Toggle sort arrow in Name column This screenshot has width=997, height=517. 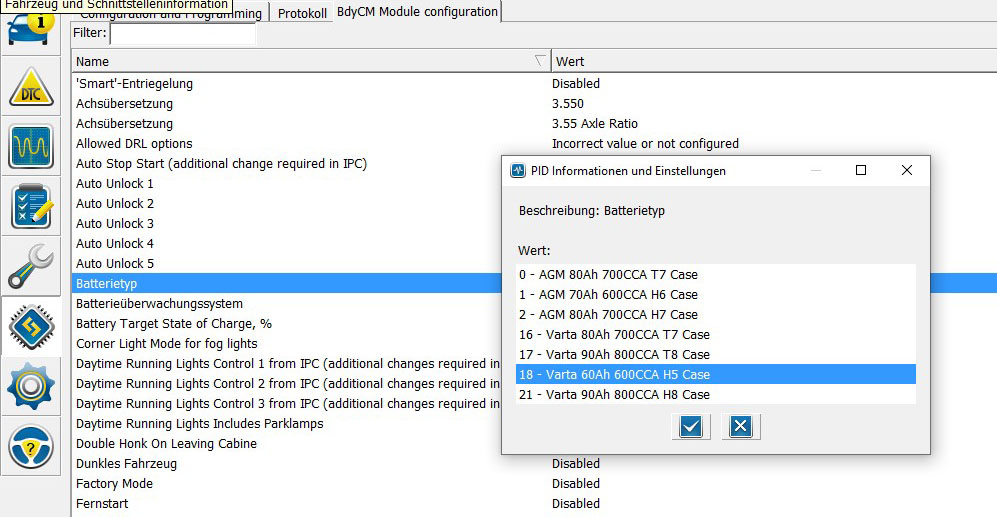coord(540,60)
